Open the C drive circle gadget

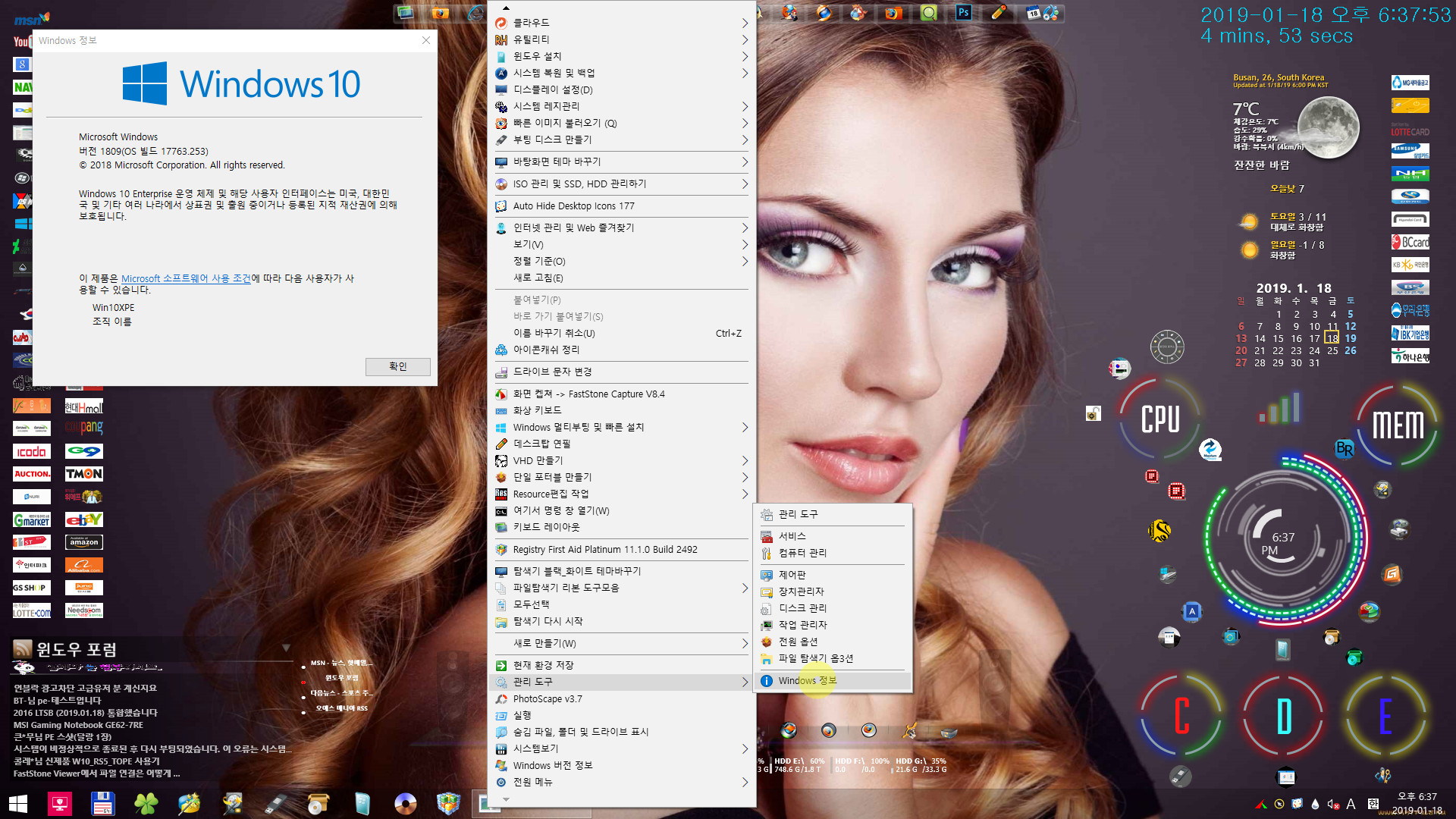click(x=1181, y=715)
